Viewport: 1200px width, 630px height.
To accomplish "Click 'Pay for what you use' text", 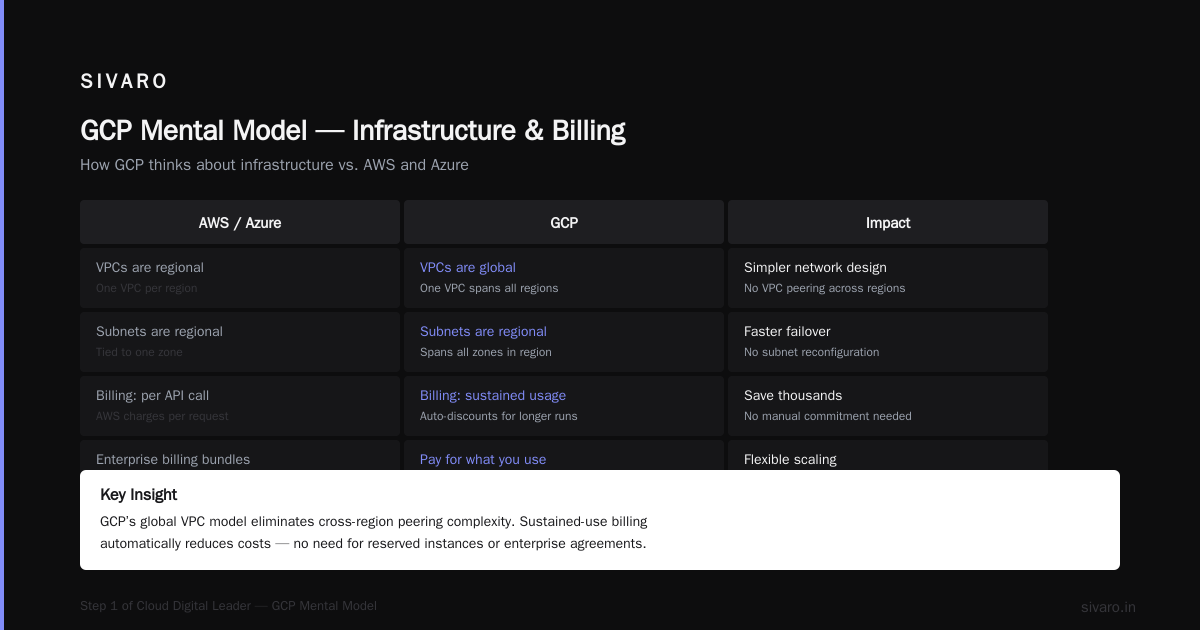I will tap(483, 460).
